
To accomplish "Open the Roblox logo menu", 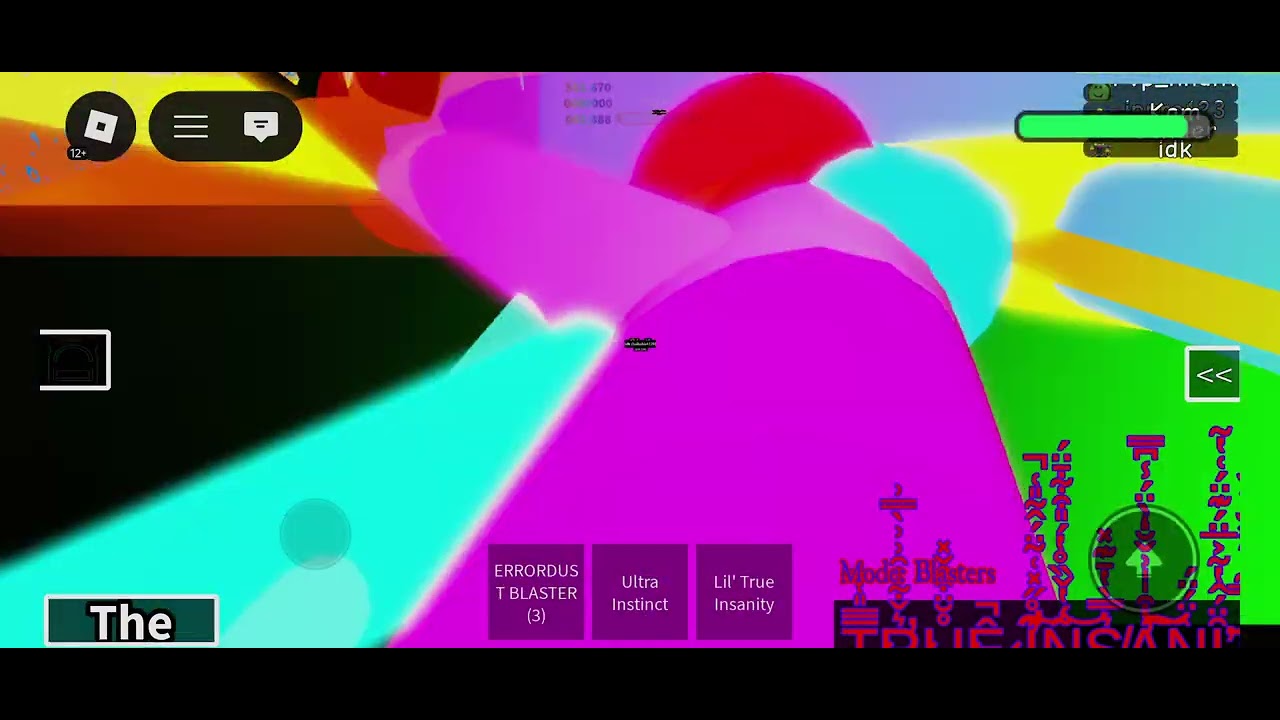I will (101, 127).
